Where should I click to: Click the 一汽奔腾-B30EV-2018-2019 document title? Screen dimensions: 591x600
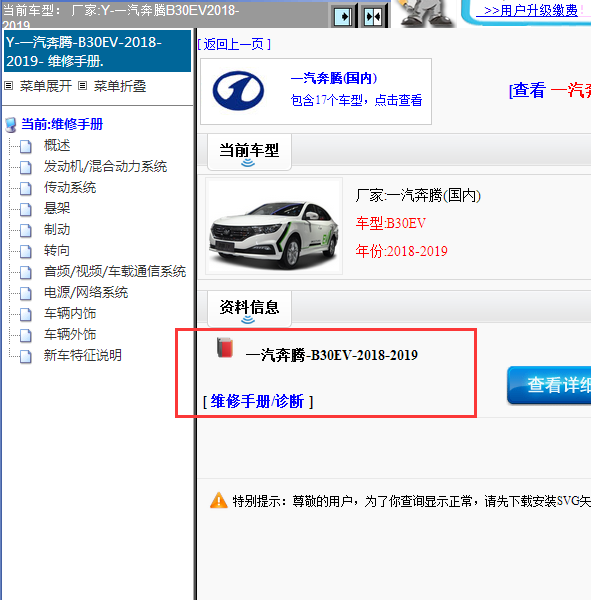[331, 355]
